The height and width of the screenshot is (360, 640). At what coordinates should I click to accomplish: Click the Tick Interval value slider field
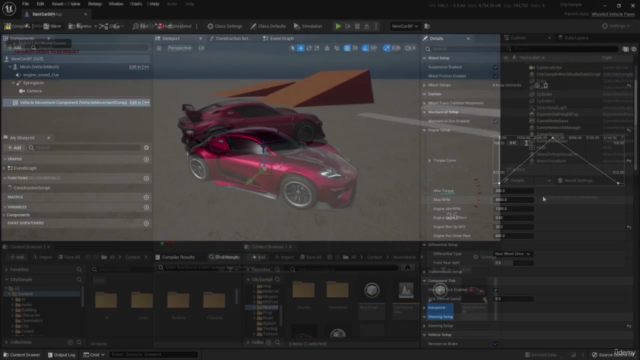pos(513,299)
